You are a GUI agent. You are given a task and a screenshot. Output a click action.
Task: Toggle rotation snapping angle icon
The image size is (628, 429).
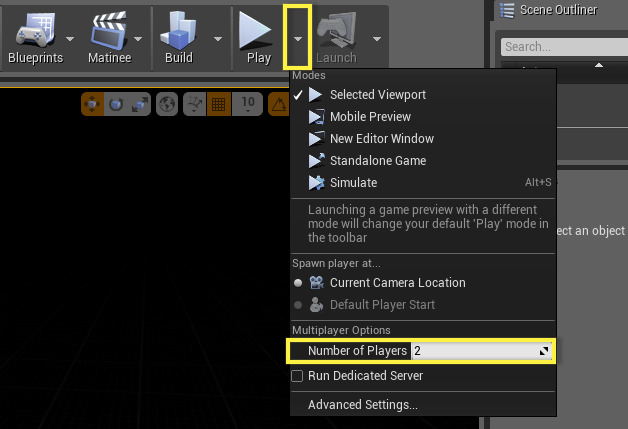coord(279,104)
